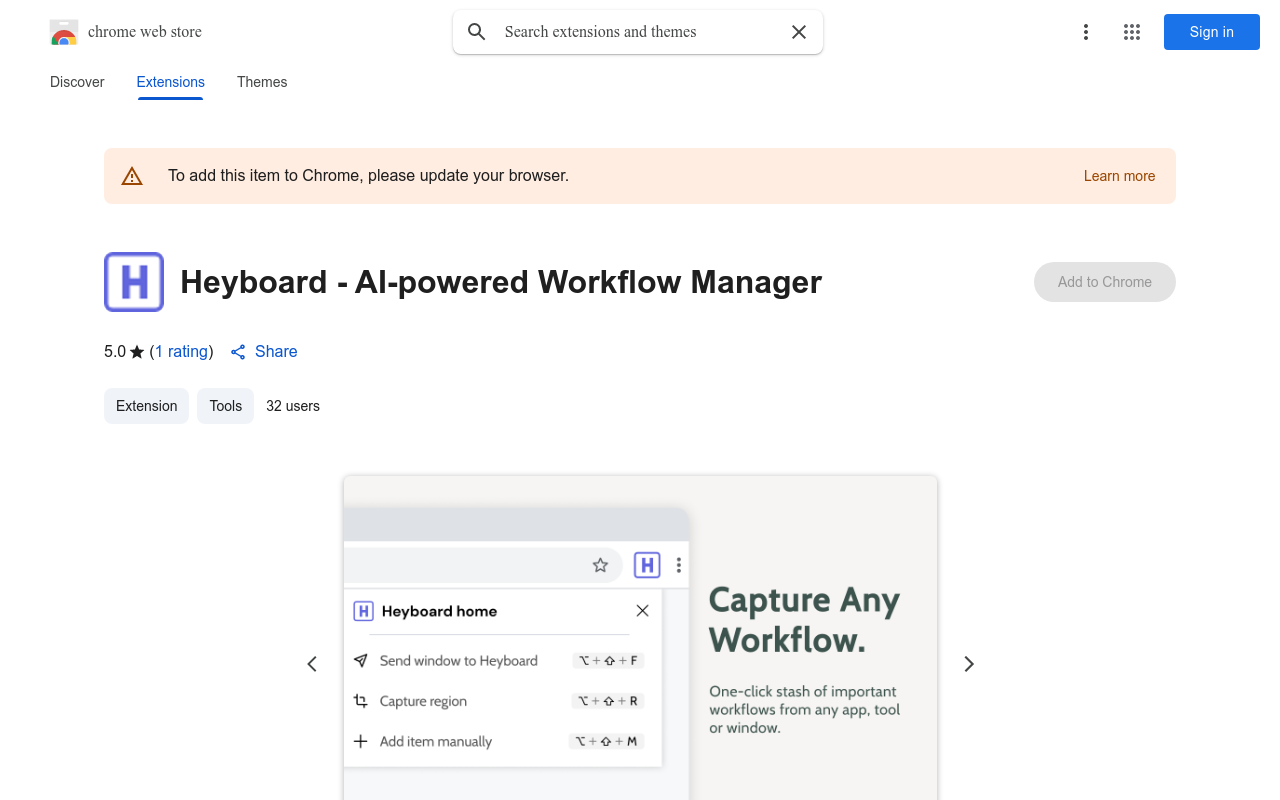Open the Learn more link
This screenshot has height=800, width=1280.
1119,176
